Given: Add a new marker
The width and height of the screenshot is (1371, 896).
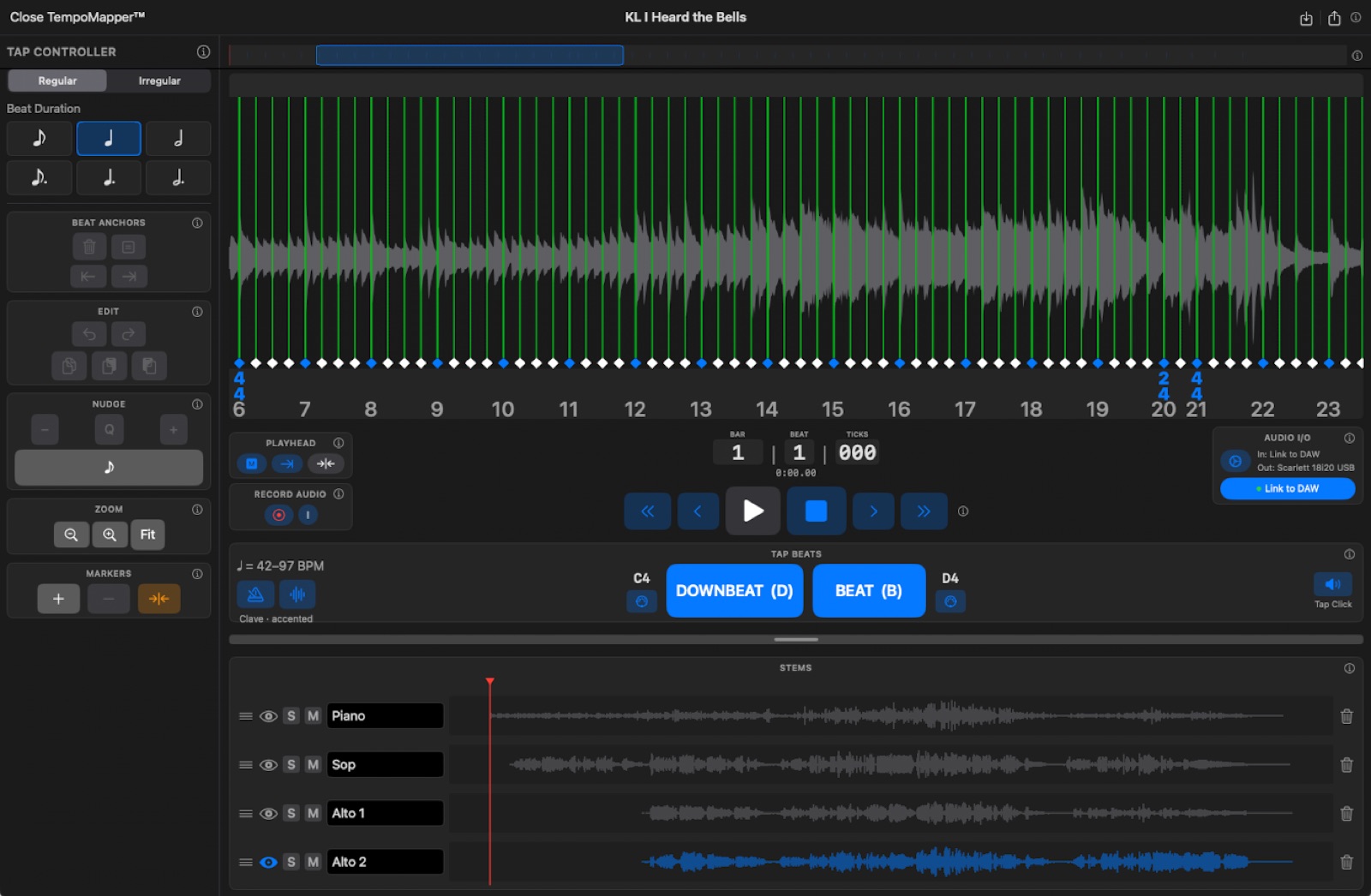Looking at the screenshot, I should (58, 599).
